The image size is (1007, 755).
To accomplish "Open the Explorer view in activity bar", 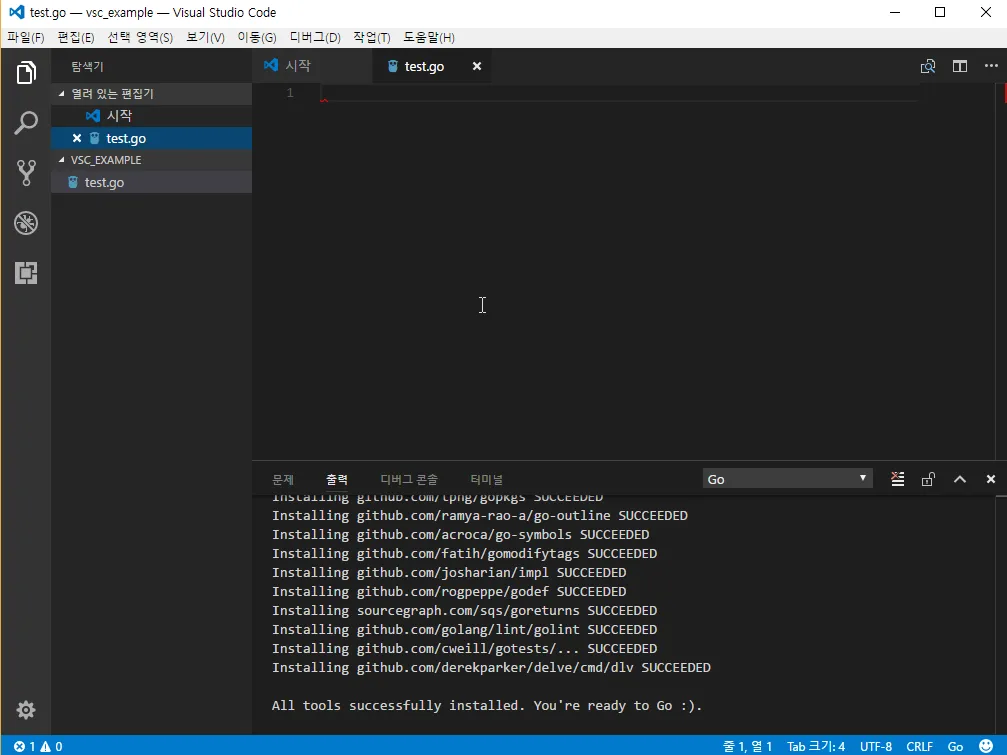I will click(x=26, y=73).
